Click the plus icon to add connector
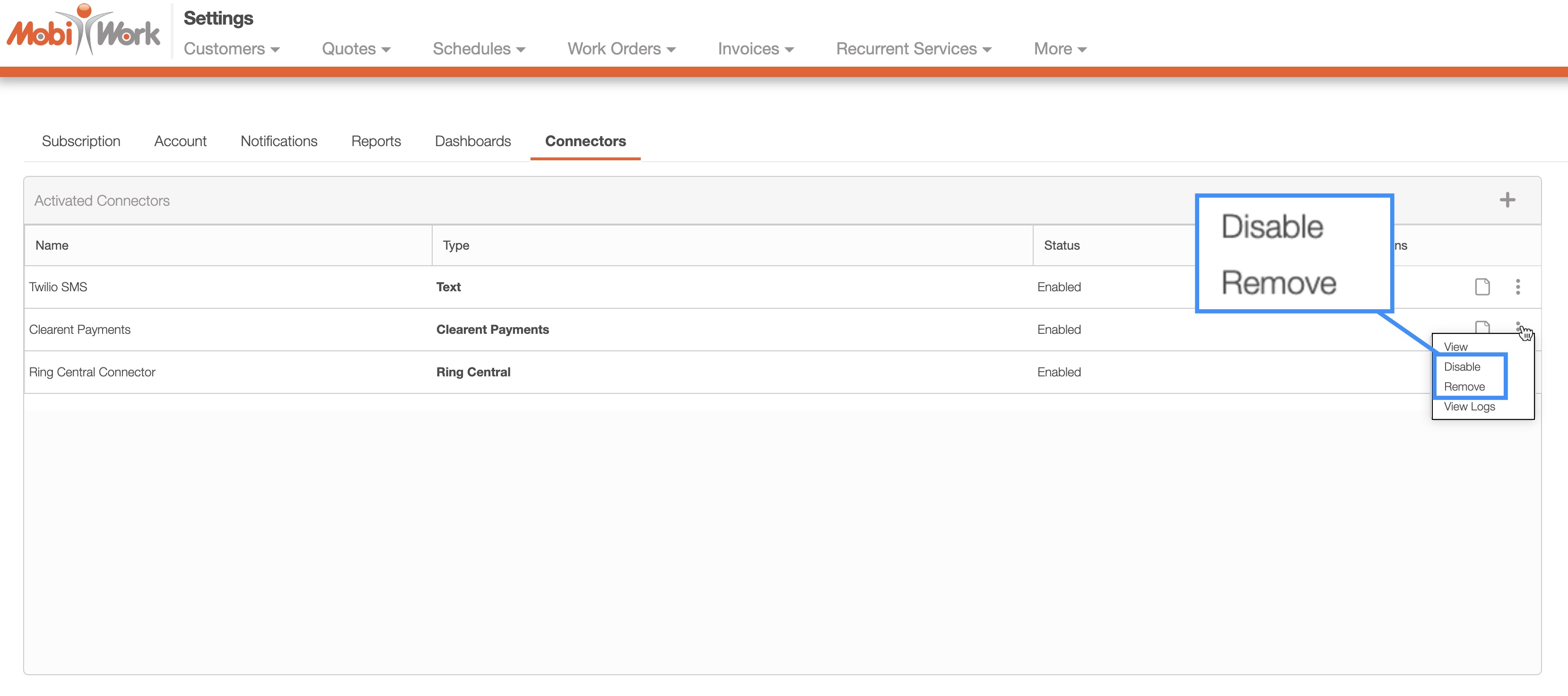Image resolution: width=1568 pixels, height=696 pixels. (1507, 200)
